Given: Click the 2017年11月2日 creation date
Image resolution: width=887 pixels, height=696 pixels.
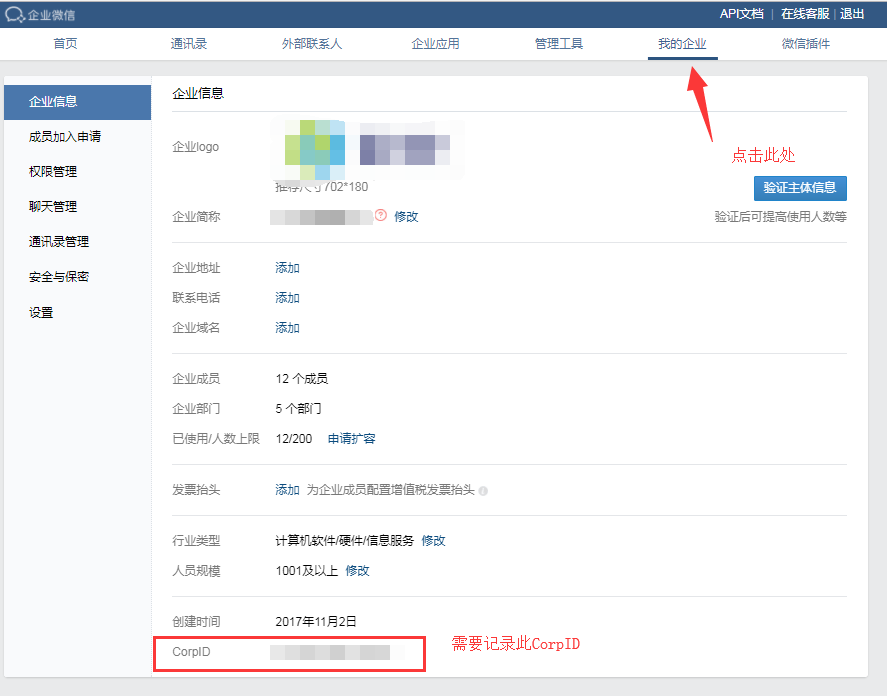Looking at the screenshot, I should (316, 622).
